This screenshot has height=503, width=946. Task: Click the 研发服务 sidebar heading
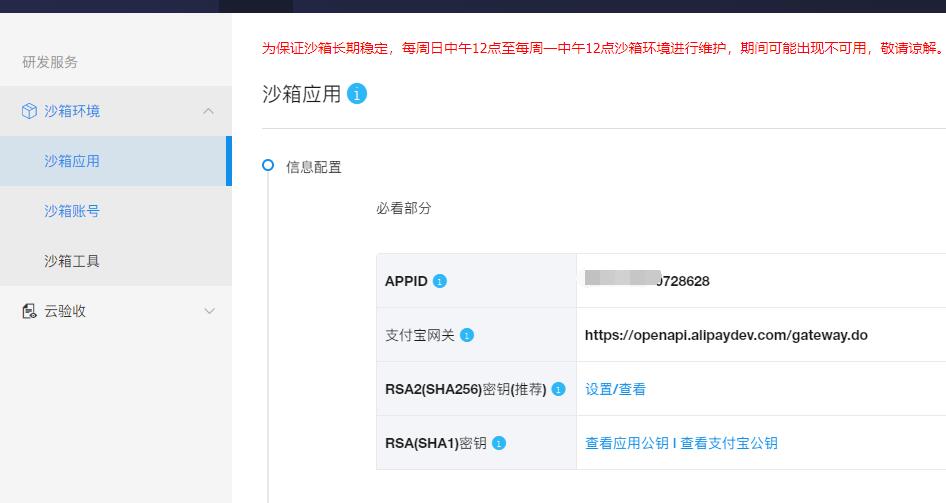point(50,62)
